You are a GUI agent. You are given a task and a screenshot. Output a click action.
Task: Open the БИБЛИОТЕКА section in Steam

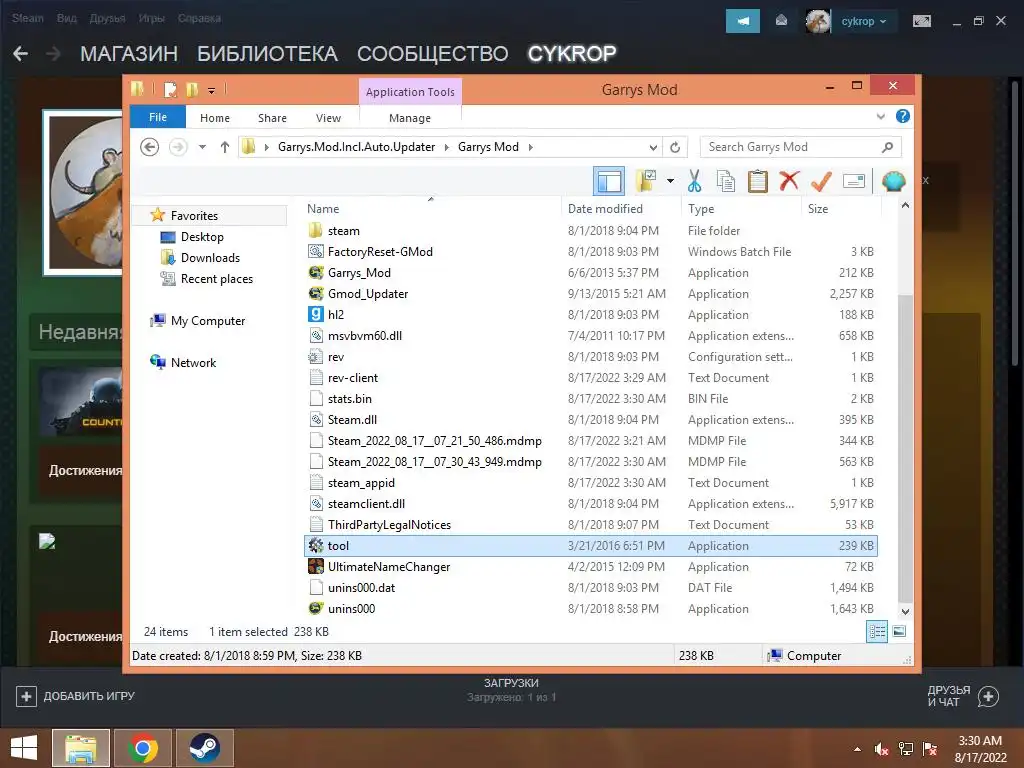coord(267,54)
